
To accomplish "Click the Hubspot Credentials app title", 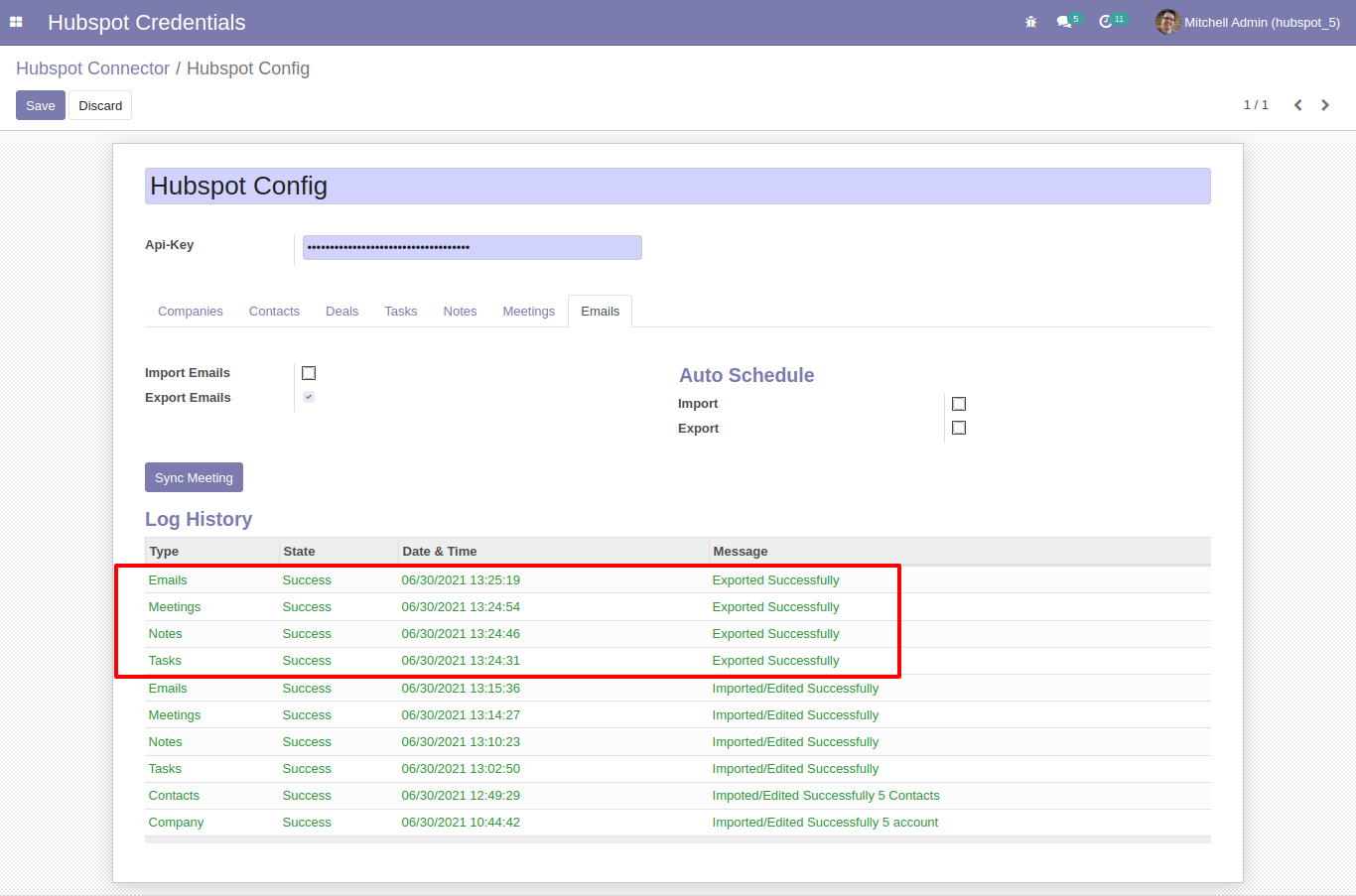I will tap(147, 22).
